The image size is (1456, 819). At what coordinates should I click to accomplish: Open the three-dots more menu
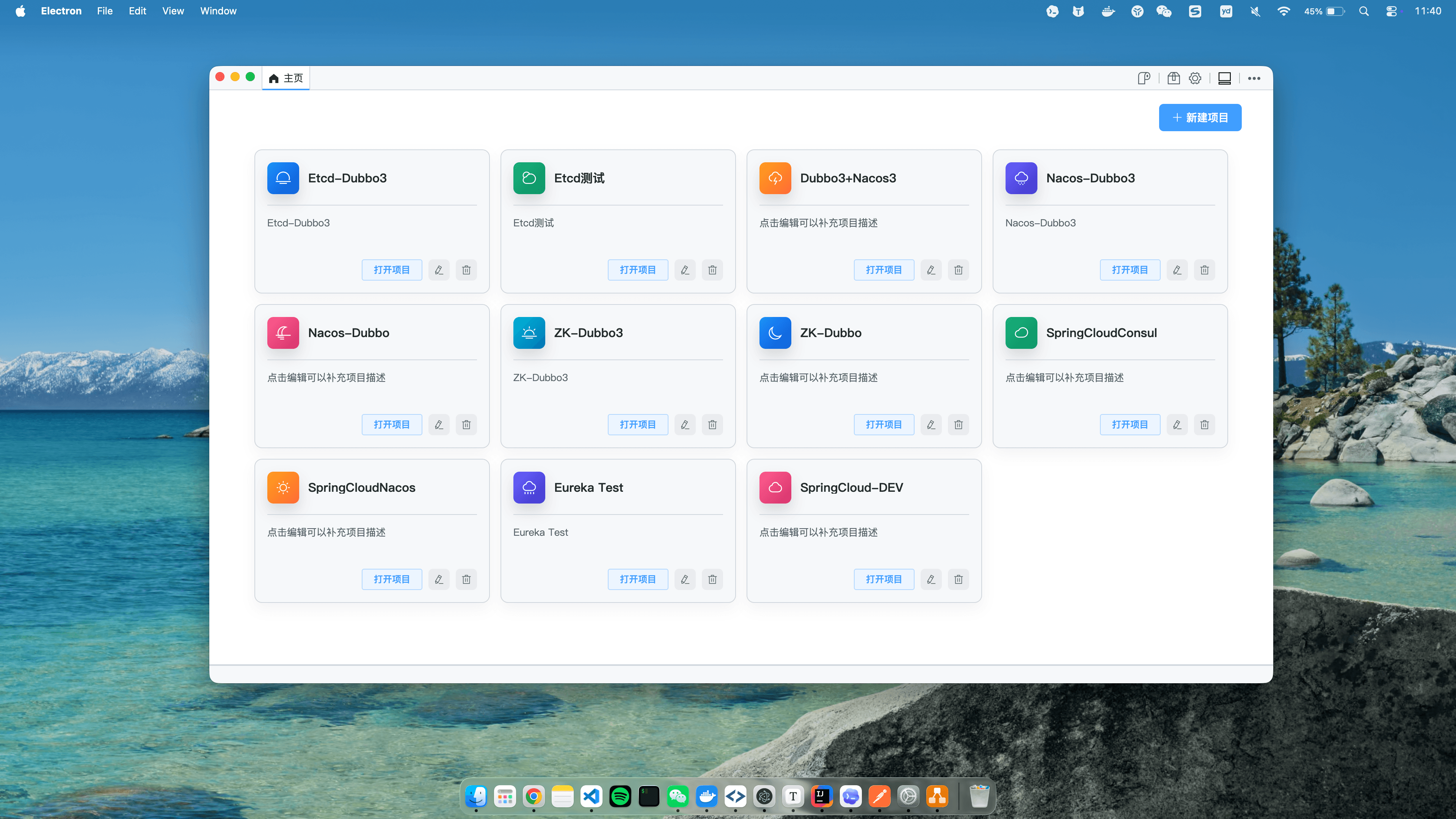point(1254,78)
